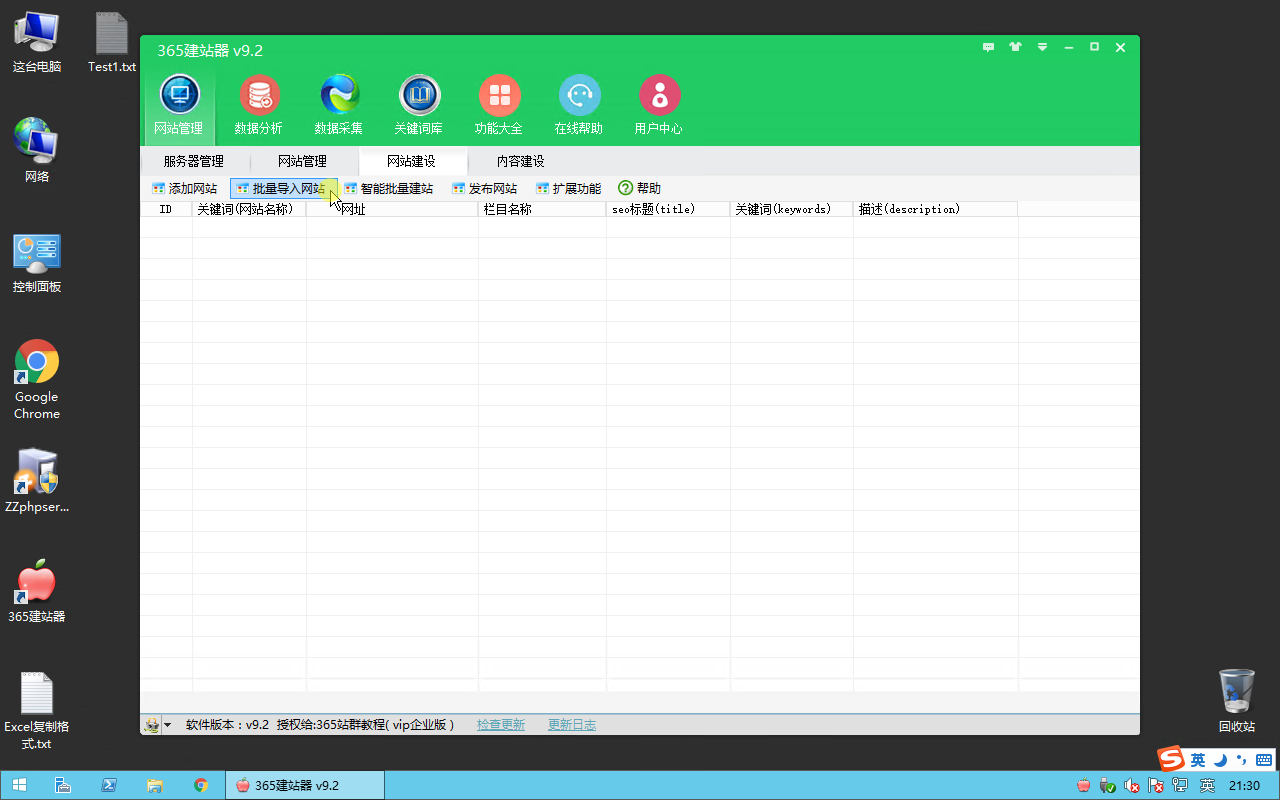Image resolution: width=1280 pixels, height=800 pixels.
Task: Click the 帮助 help toolbar button
Action: [640, 188]
